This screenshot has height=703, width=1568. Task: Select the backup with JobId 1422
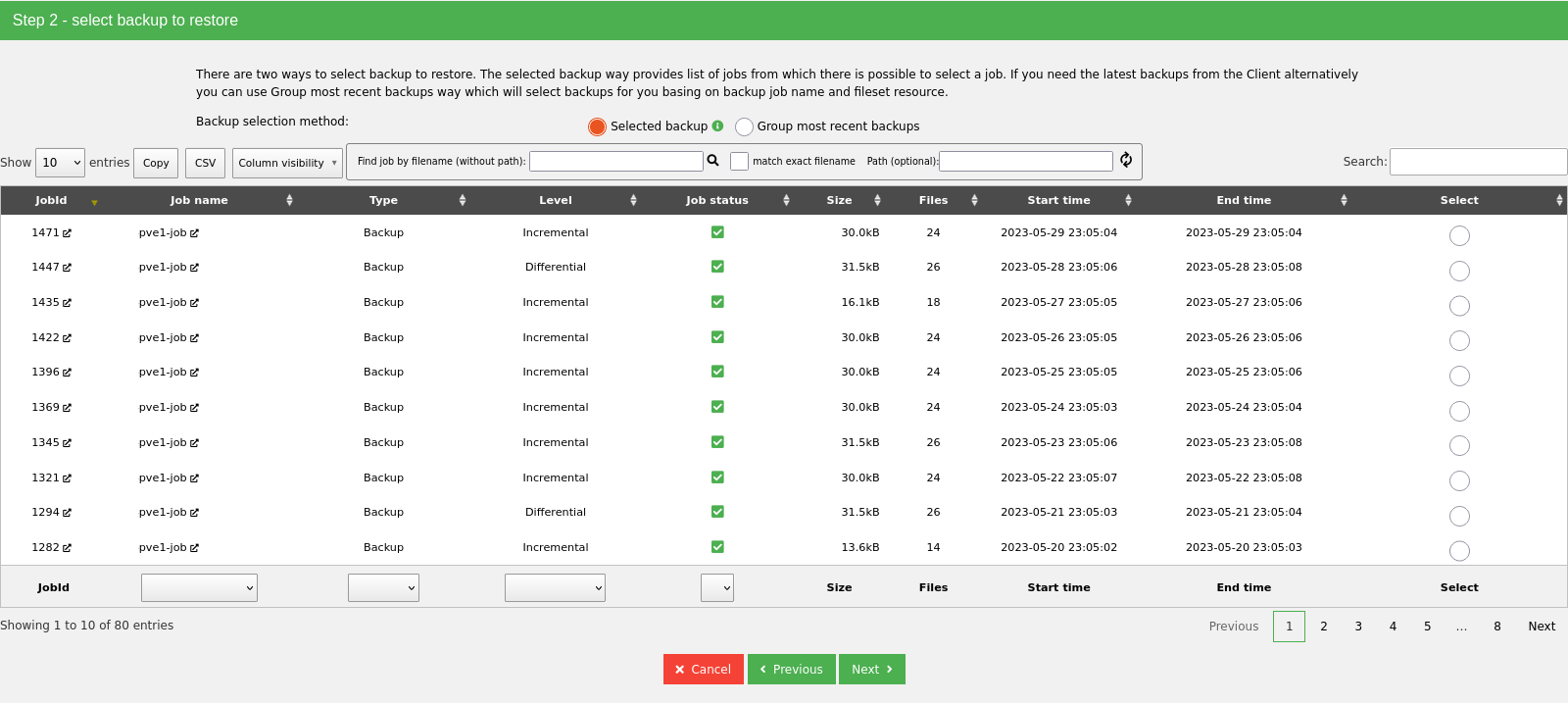[x=1459, y=340]
